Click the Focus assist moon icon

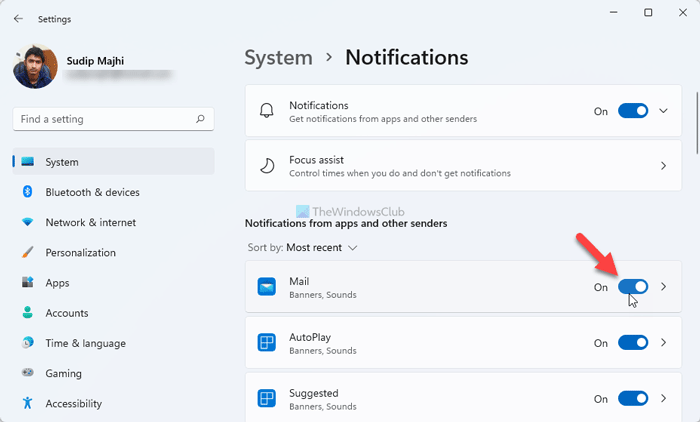(x=267, y=165)
